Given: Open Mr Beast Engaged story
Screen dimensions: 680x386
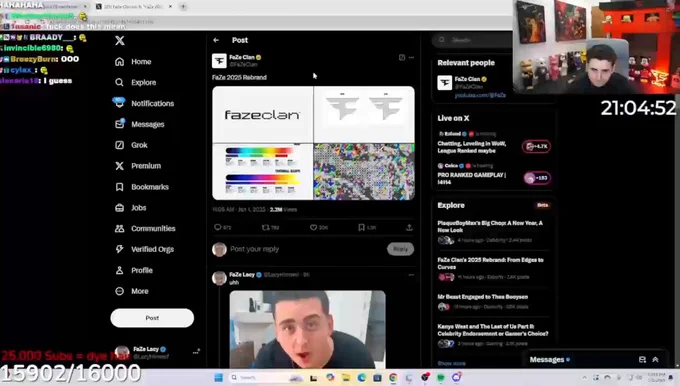Looking at the screenshot, I should coord(483,297).
